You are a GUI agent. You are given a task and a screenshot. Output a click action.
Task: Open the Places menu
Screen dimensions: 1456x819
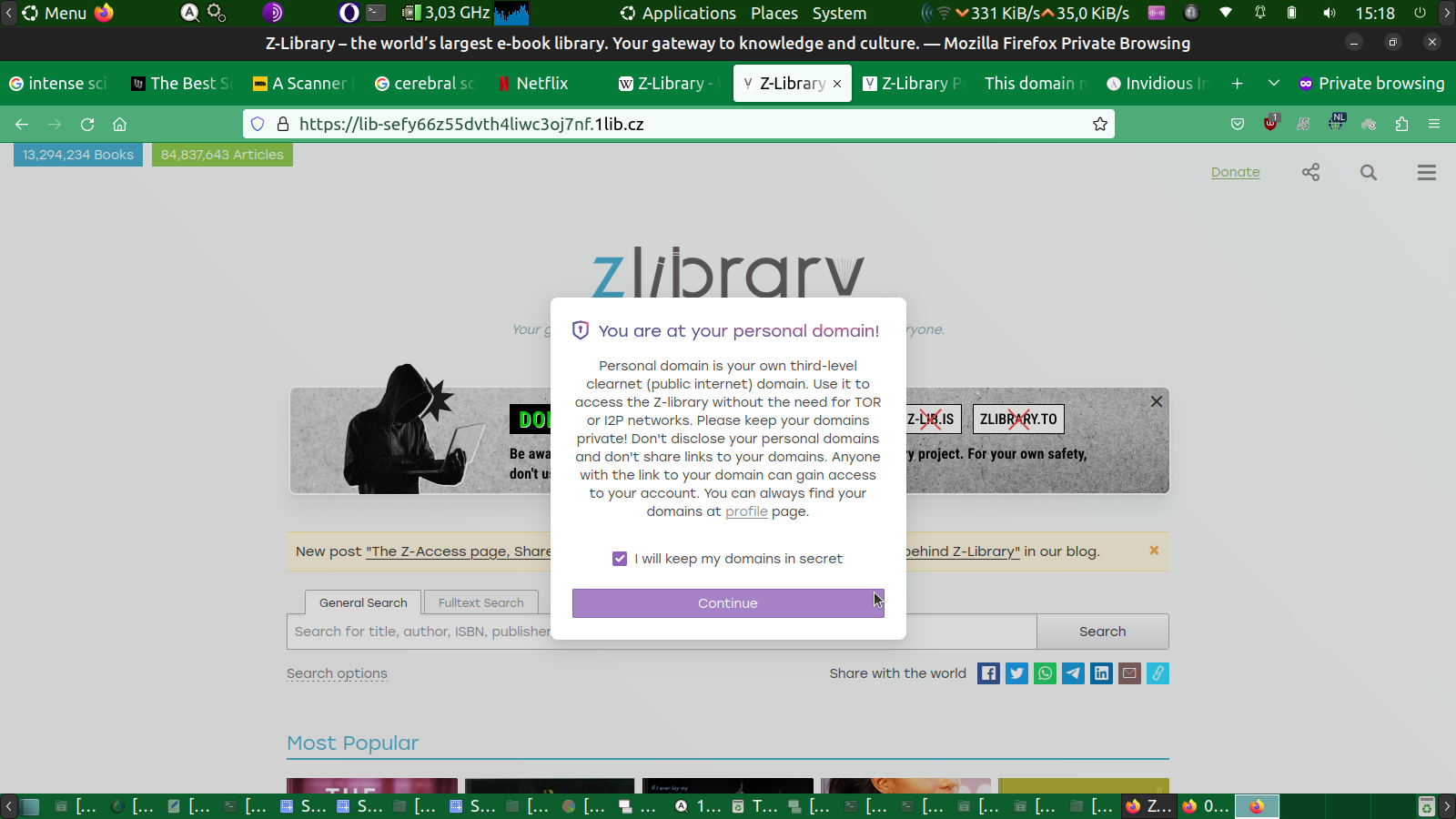pyautogui.click(x=774, y=13)
